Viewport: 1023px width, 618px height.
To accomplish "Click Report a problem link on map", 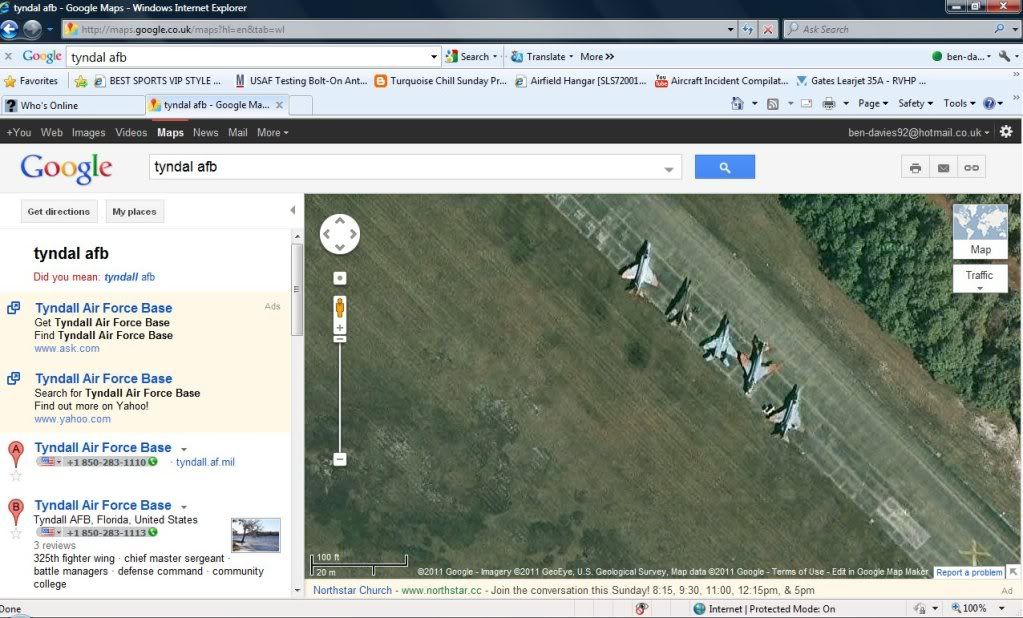I will pos(969,572).
